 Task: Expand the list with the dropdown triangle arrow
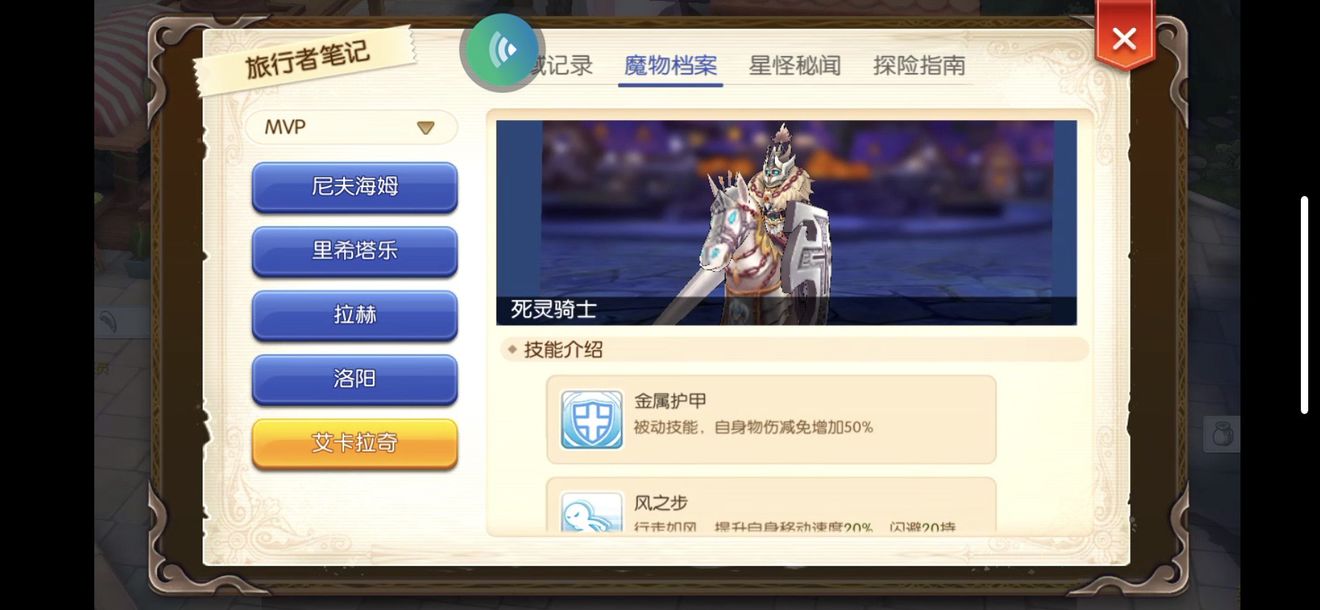pos(425,128)
